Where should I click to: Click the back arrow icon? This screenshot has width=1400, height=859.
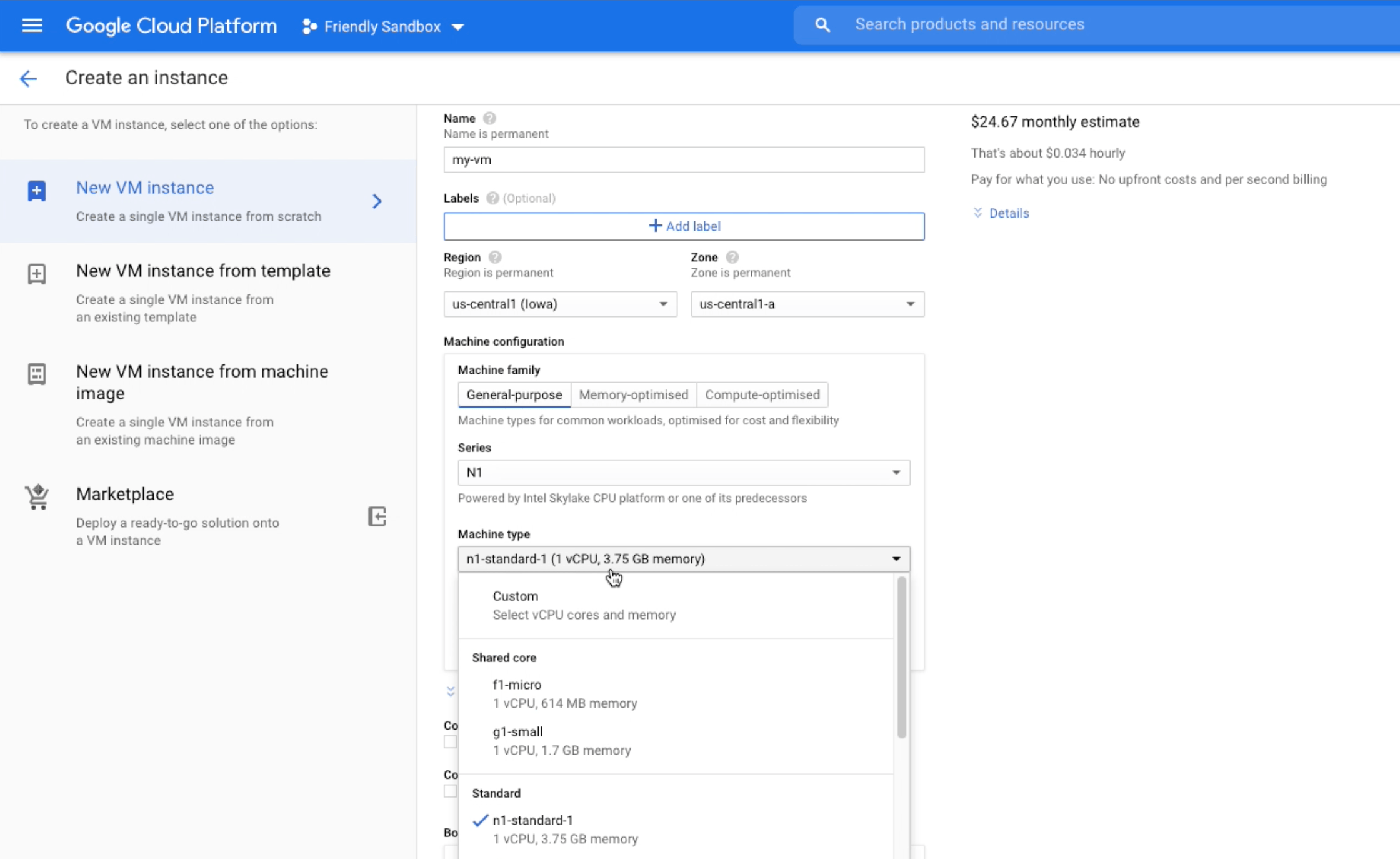[x=28, y=78]
